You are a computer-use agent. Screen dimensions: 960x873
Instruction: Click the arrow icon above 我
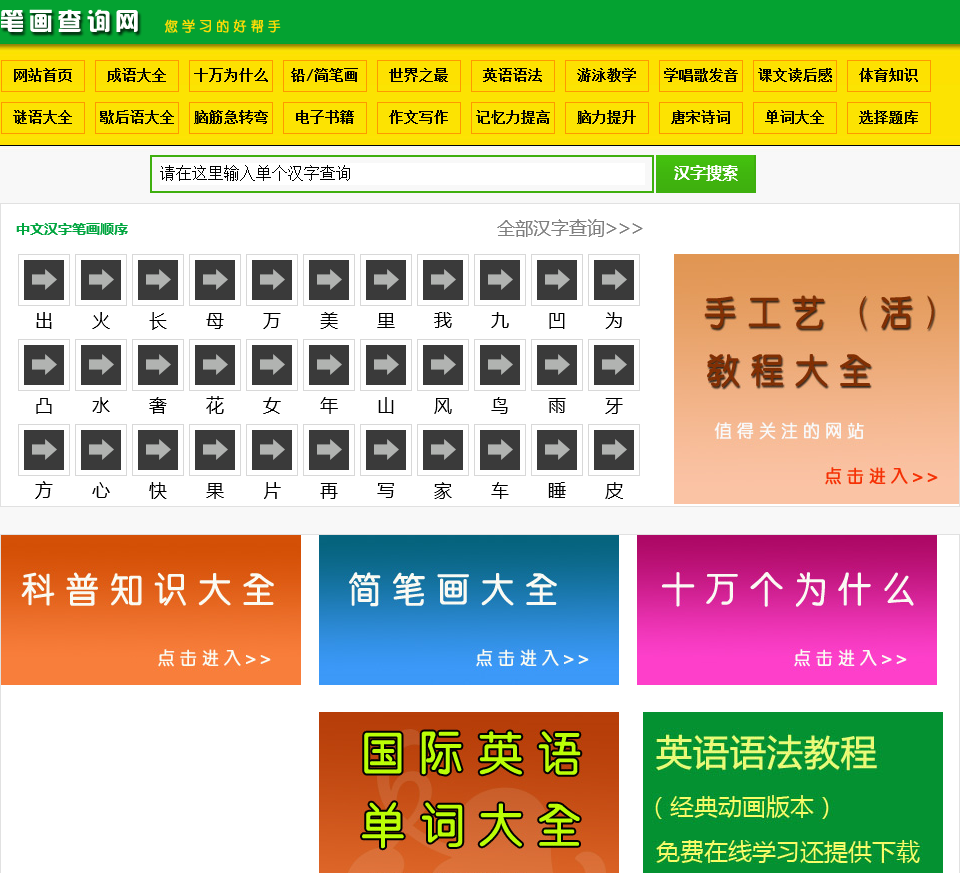[443, 280]
